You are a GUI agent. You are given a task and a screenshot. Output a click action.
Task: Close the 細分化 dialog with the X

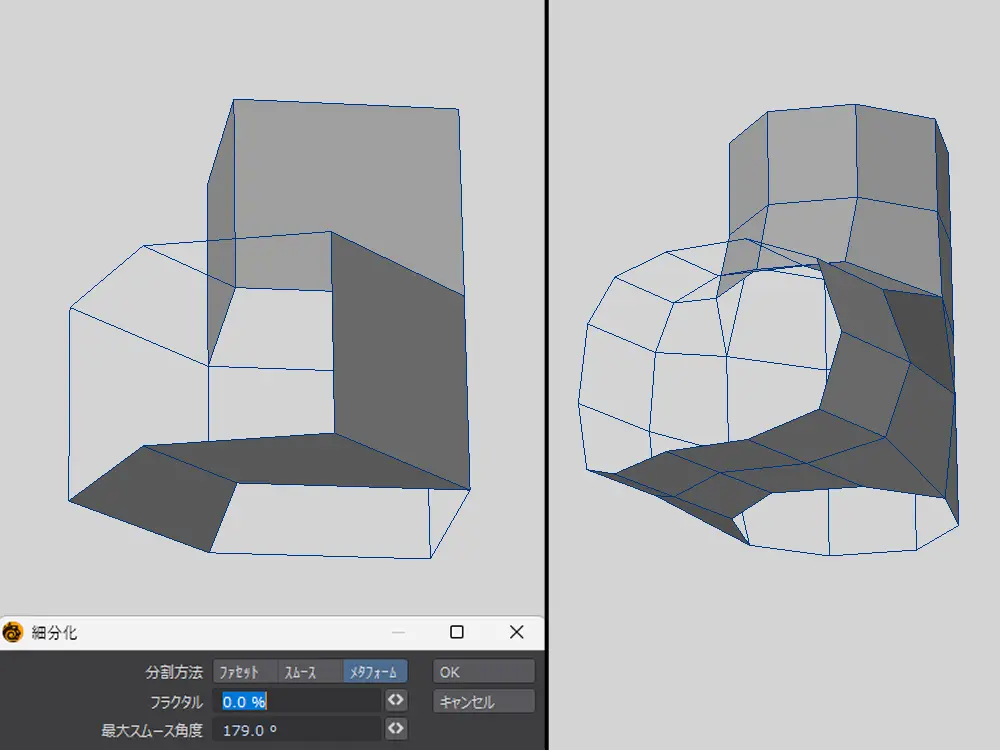(x=516, y=632)
